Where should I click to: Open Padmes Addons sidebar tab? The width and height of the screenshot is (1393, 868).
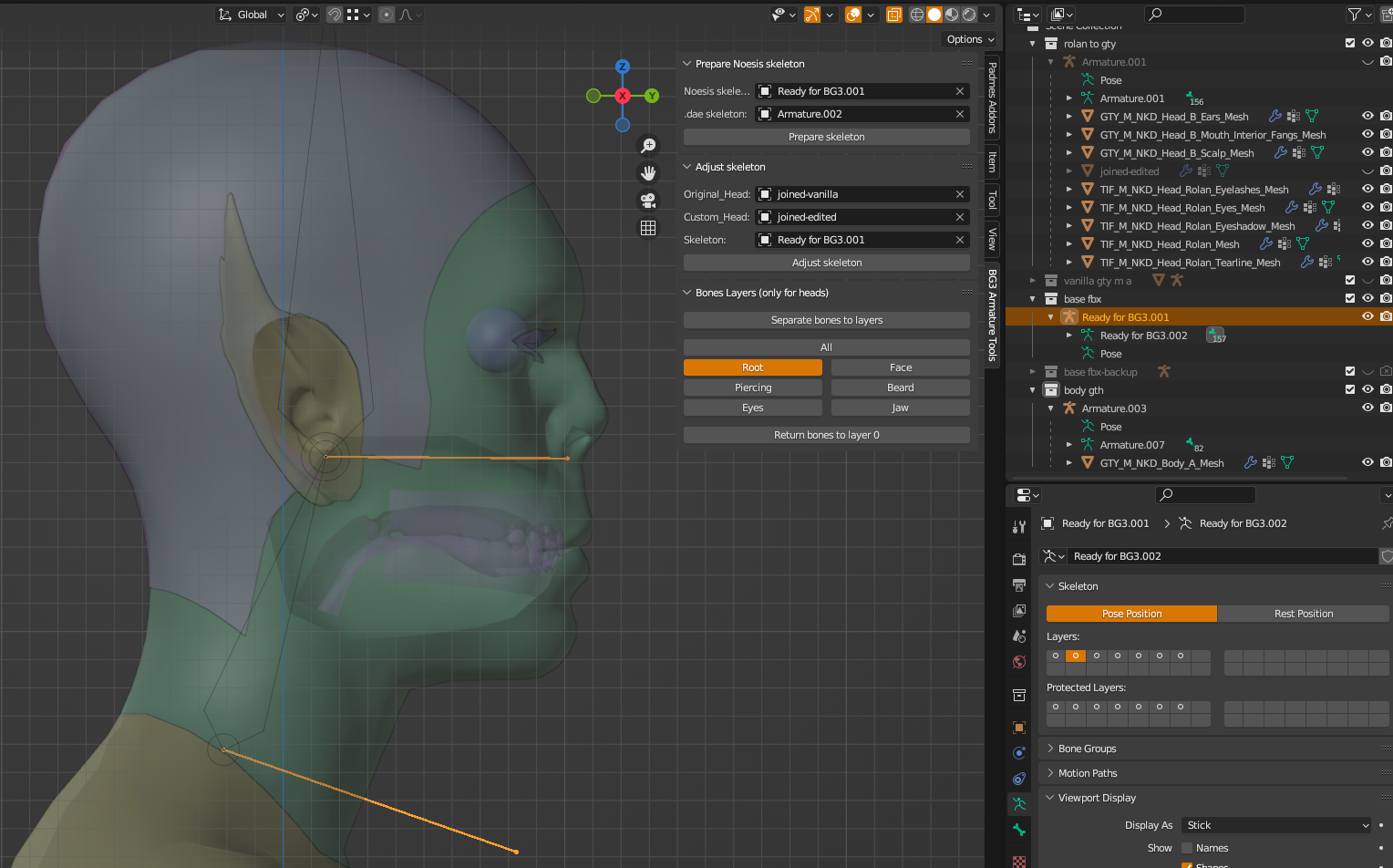click(992, 98)
